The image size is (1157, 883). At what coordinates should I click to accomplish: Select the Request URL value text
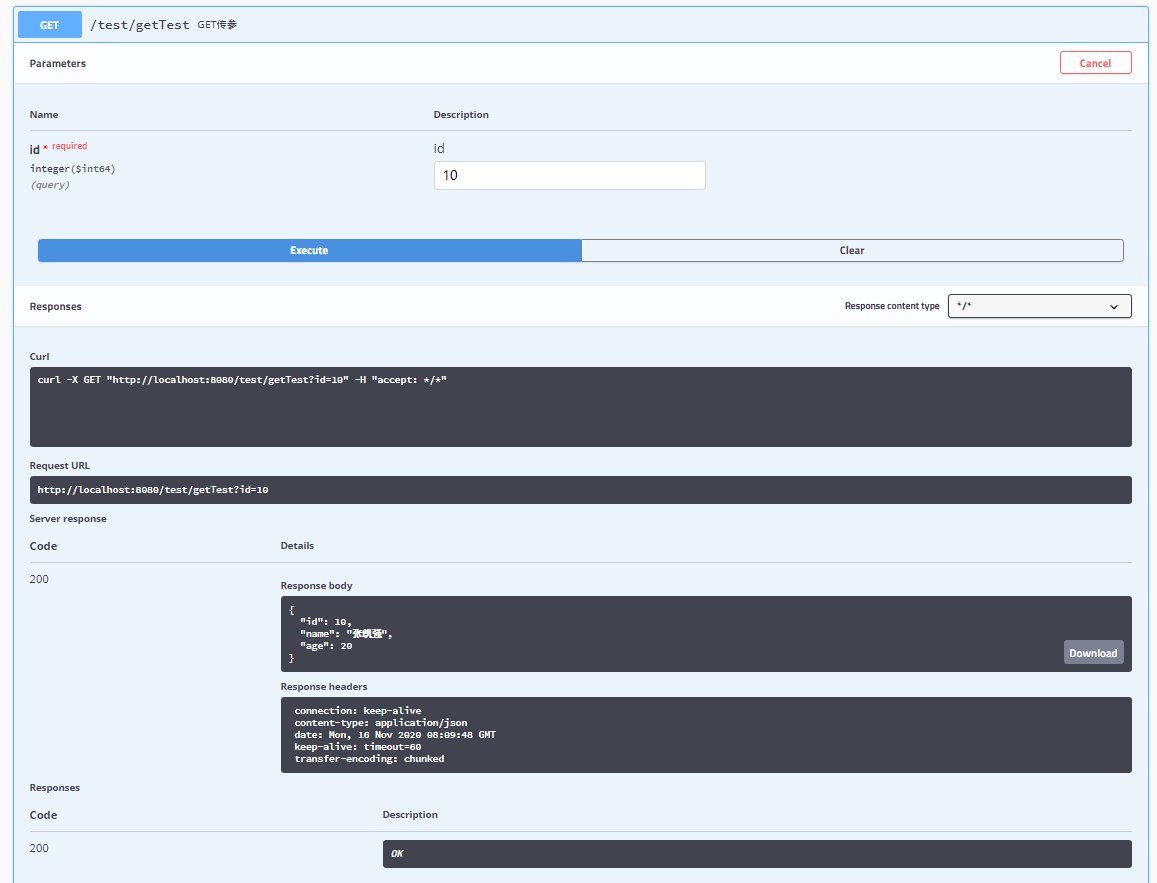153,490
